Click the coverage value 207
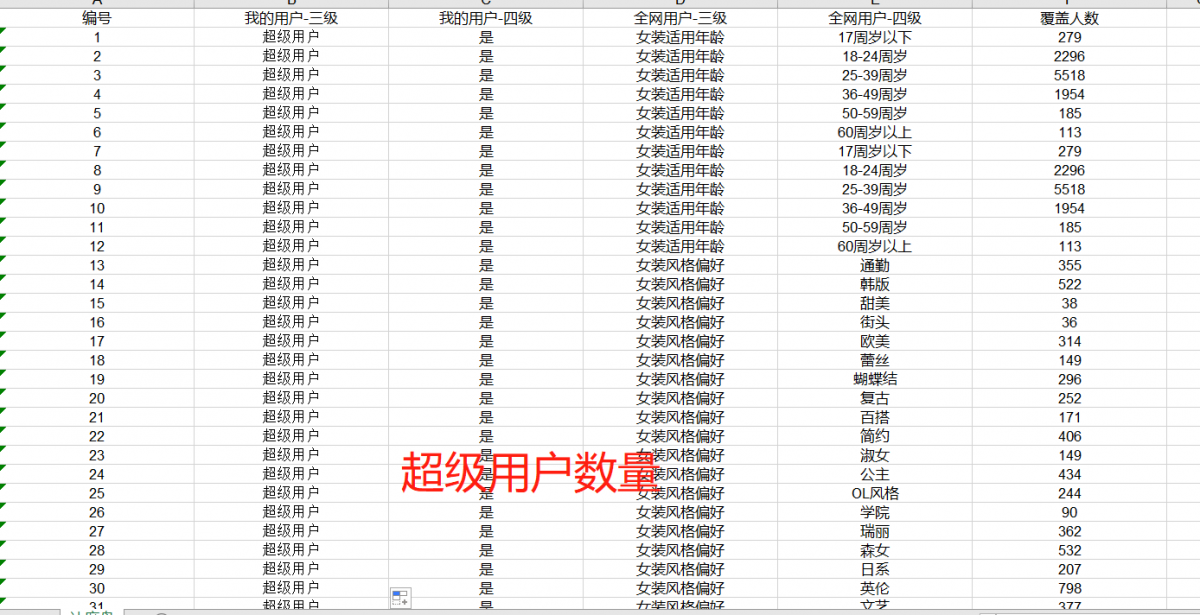 click(x=1069, y=569)
